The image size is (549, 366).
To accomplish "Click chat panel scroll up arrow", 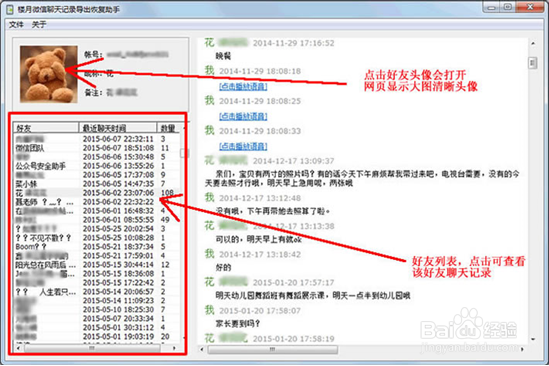I will [533, 44].
